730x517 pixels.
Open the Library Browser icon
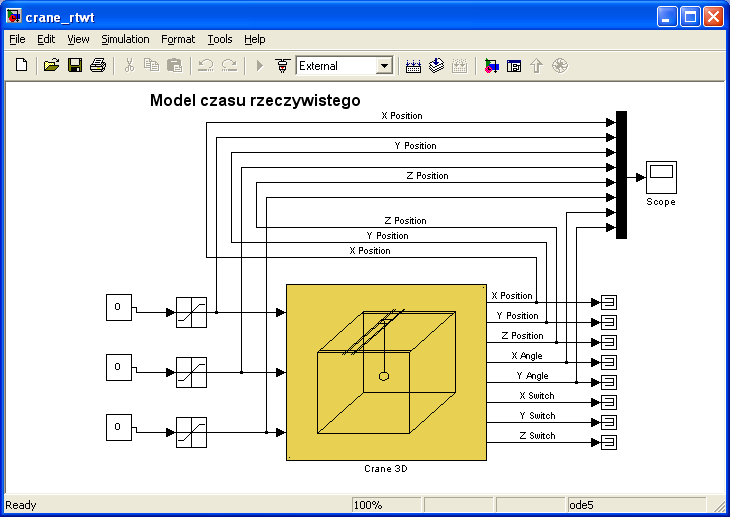pyautogui.click(x=491, y=66)
